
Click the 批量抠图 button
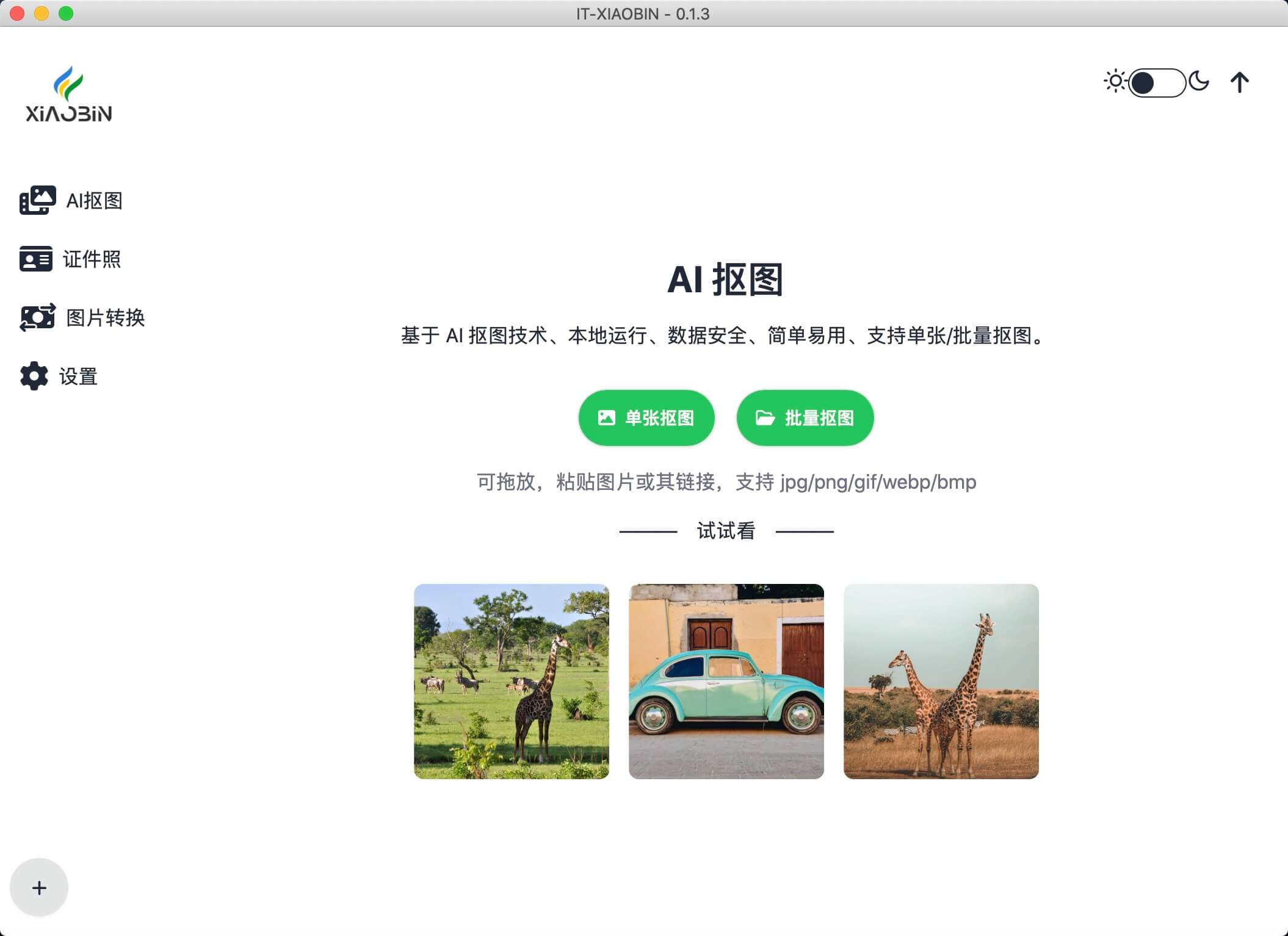click(x=805, y=417)
